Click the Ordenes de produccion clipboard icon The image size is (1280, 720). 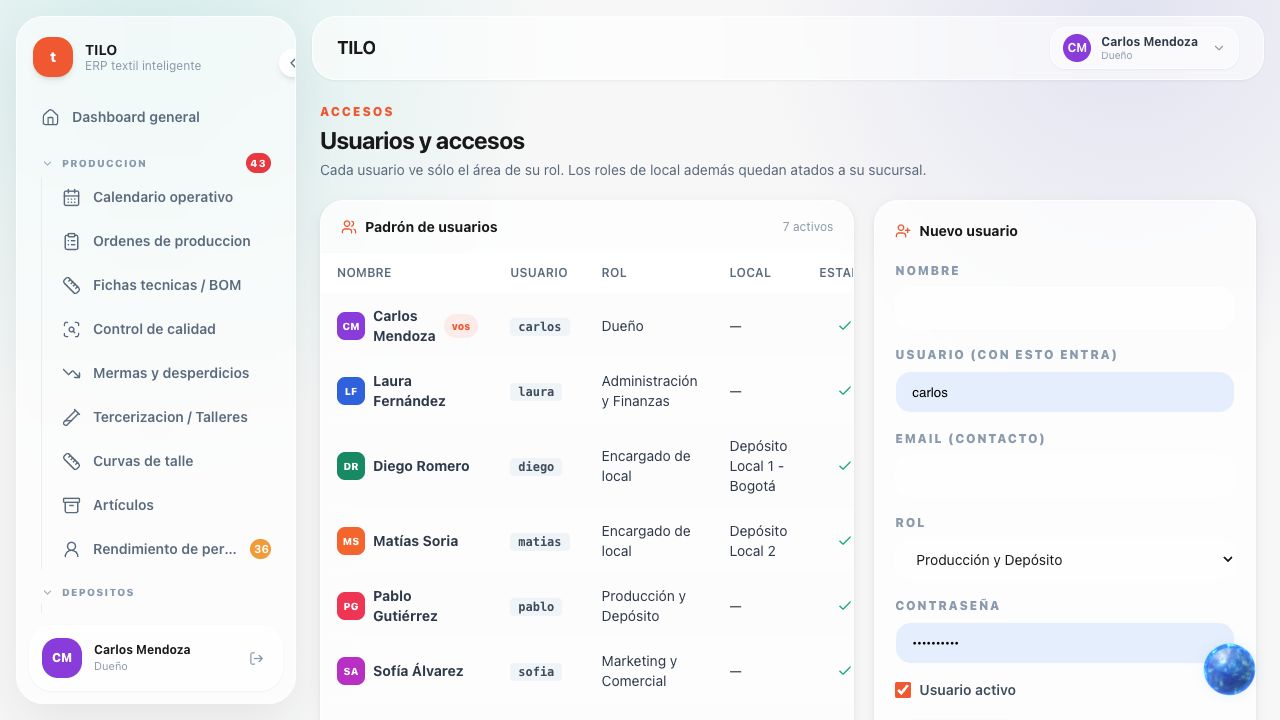71,241
